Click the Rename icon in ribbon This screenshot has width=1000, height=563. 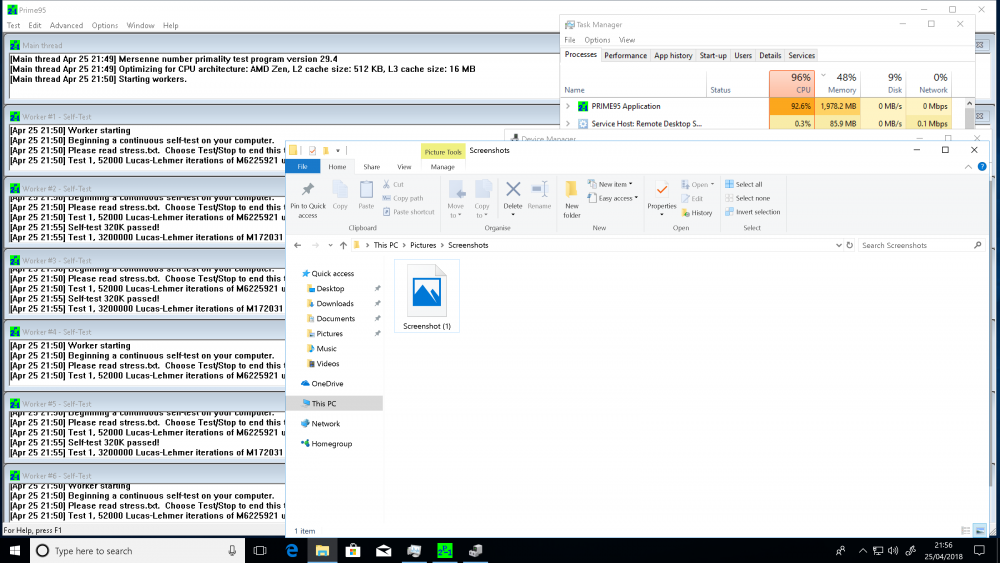coord(540,189)
